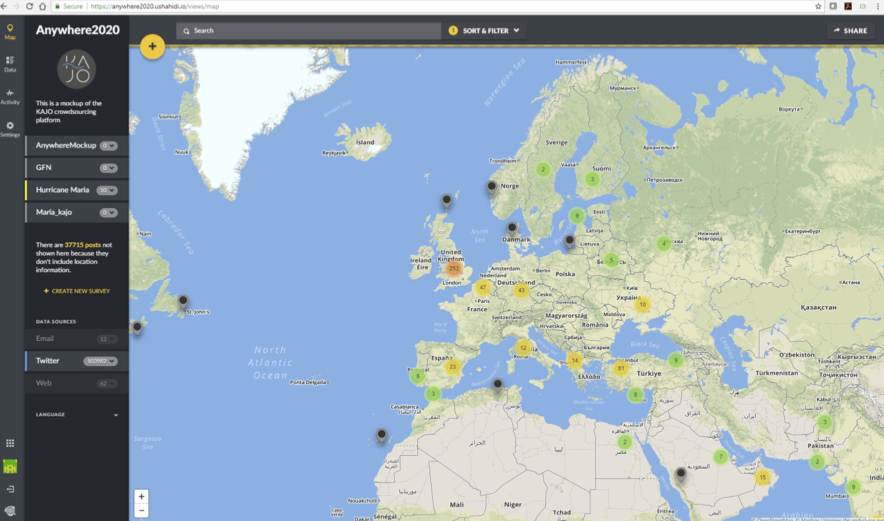Open the Map view in sidebar
The image size is (884, 521).
[10, 32]
